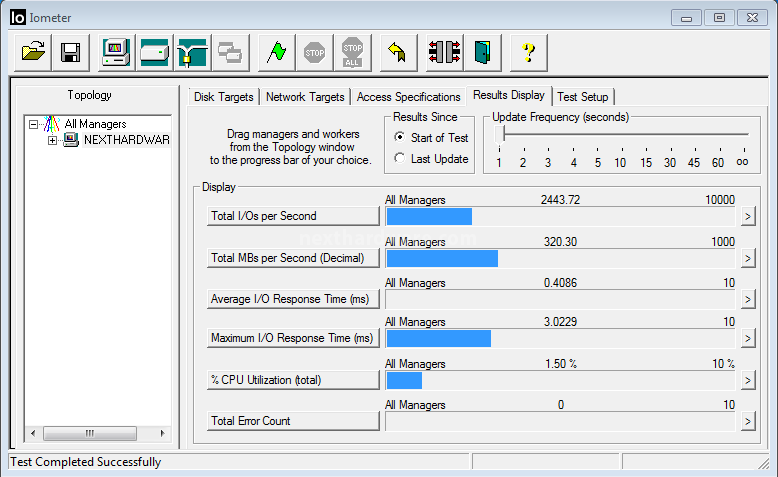Open help with the question mark icon
The height and width of the screenshot is (477, 778).
click(529, 53)
